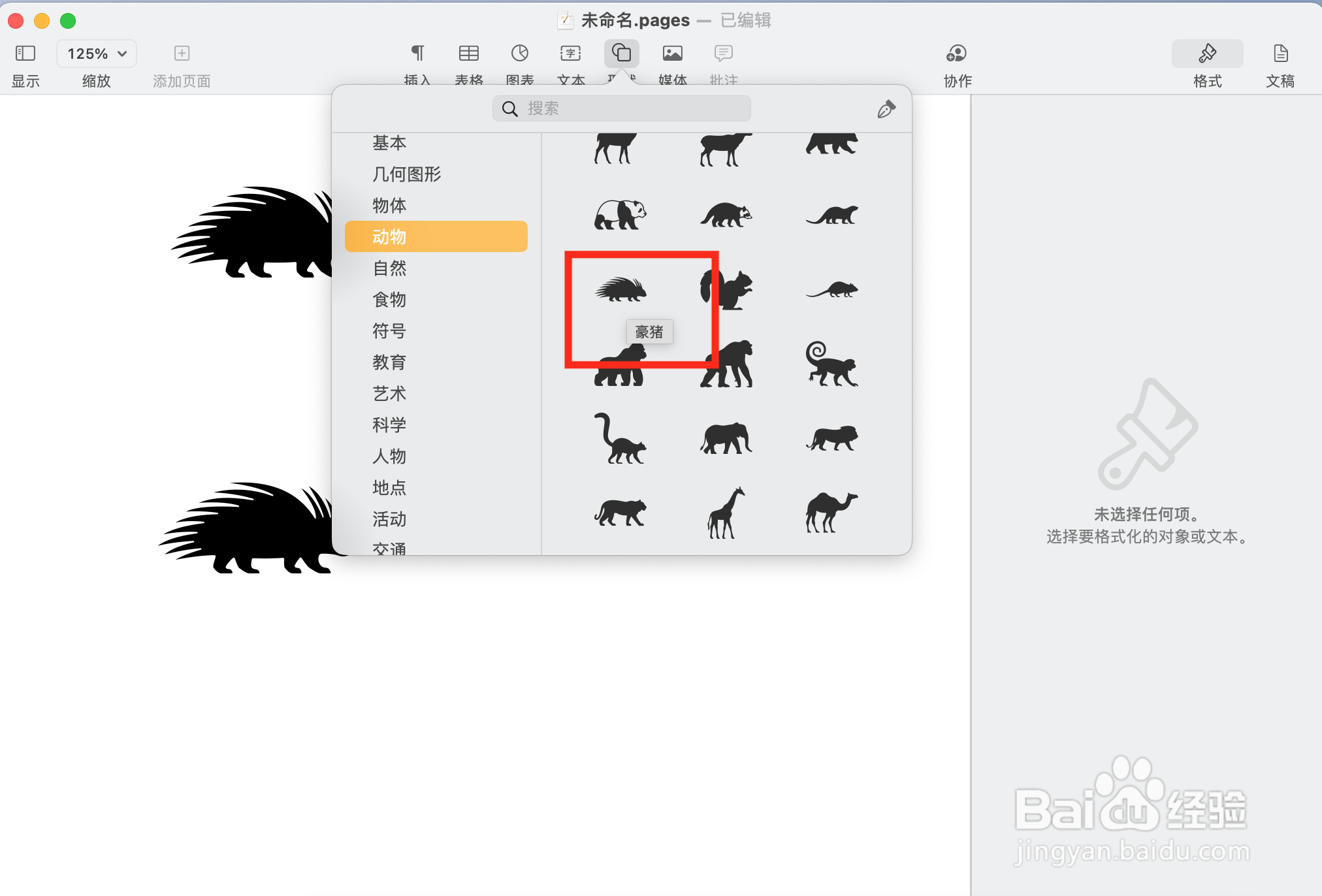Click the pen draw-shape icon
The width and height of the screenshot is (1322, 896).
click(886, 109)
